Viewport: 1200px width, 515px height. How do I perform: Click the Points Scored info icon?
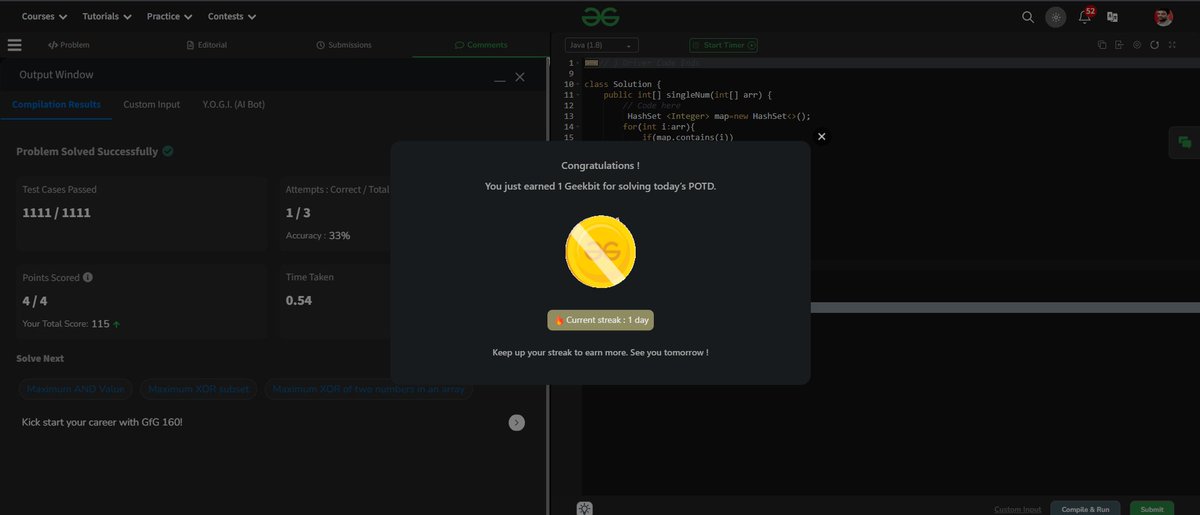pos(88,277)
